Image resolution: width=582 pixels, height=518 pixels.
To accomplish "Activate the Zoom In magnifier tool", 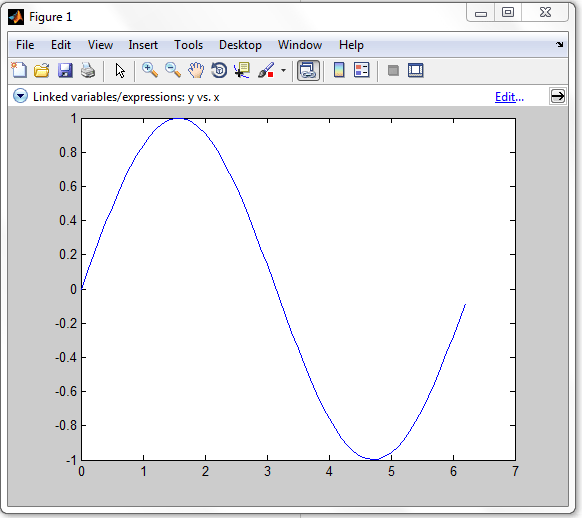I will (x=150, y=70).
